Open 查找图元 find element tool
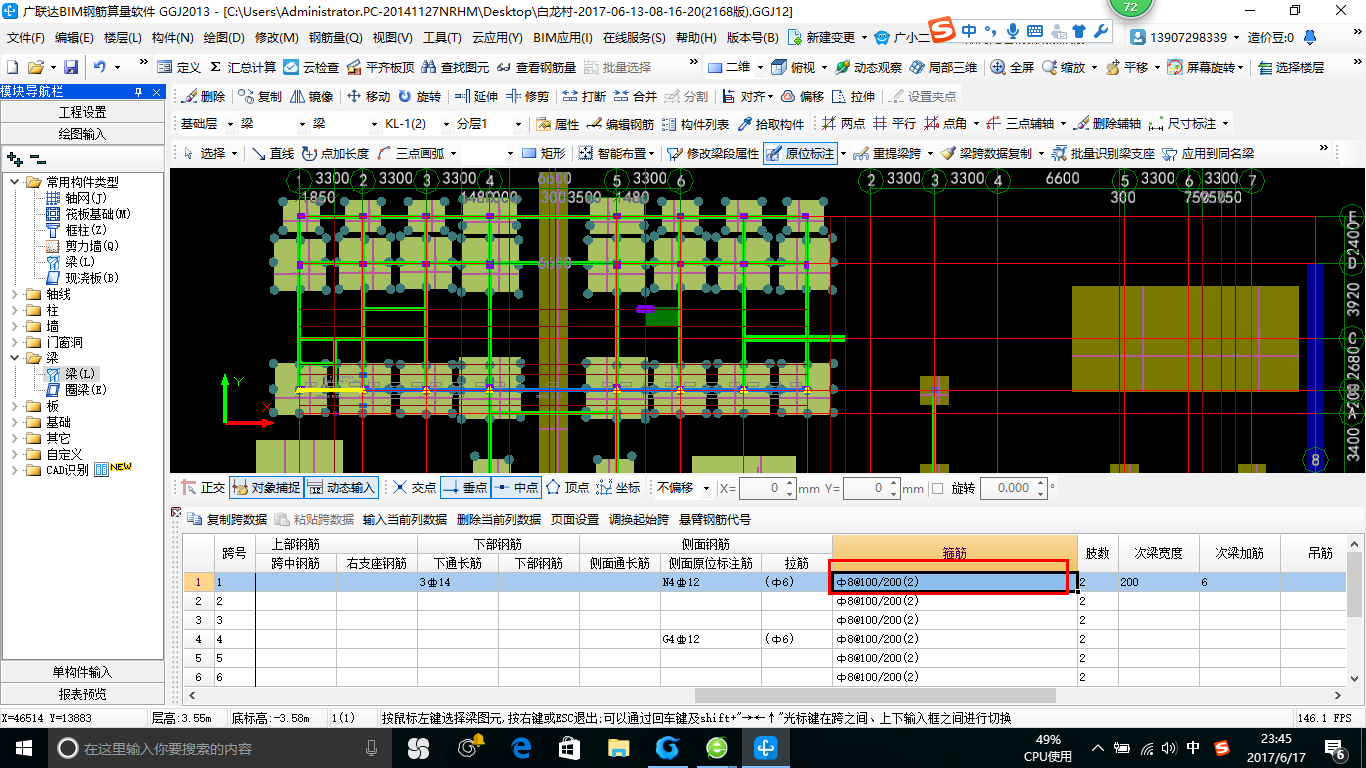Screen dimensions: 1366x768 (x=456, y=67)
